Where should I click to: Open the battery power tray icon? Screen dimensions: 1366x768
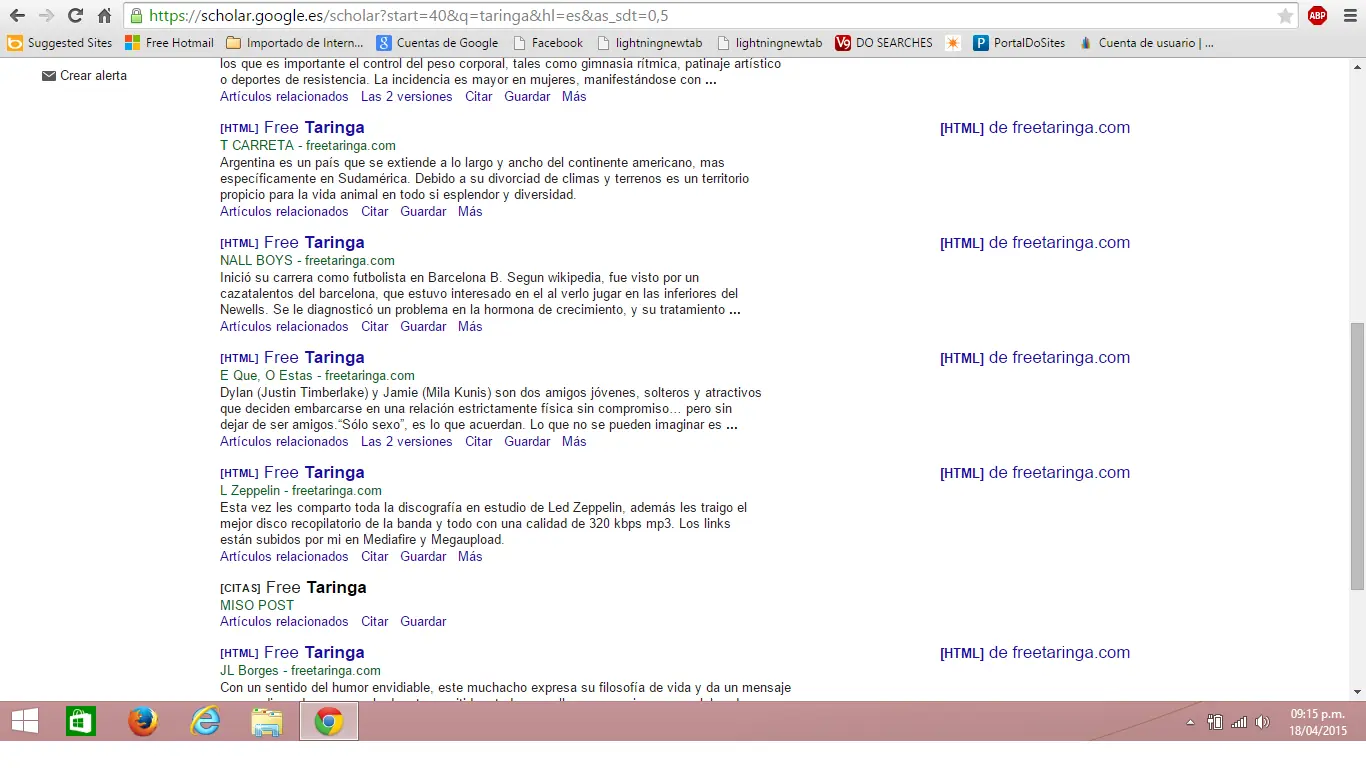[x=1215, y=722]
